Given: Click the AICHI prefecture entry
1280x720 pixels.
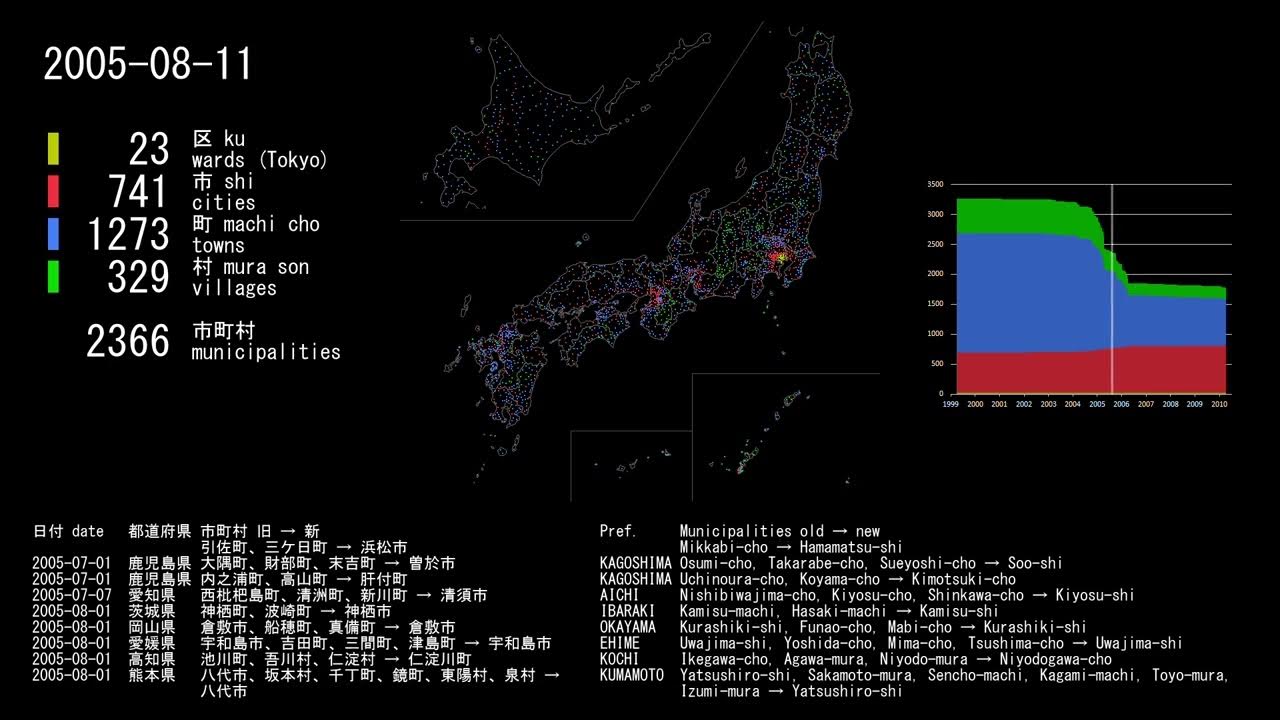Looking at the screenshot, I should coord(620,596).
